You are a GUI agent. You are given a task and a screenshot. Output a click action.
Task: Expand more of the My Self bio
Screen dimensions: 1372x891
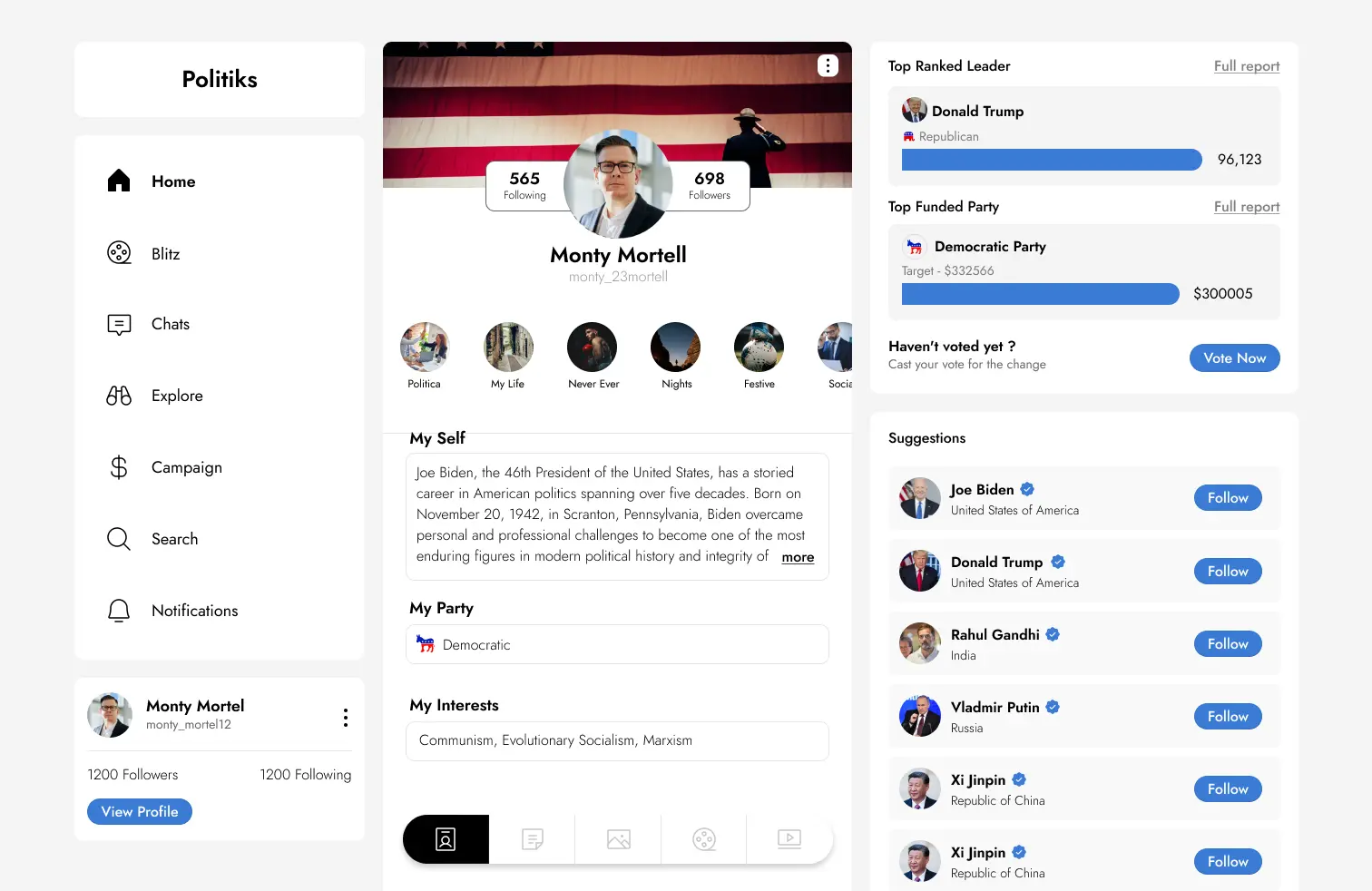[797, 557]
